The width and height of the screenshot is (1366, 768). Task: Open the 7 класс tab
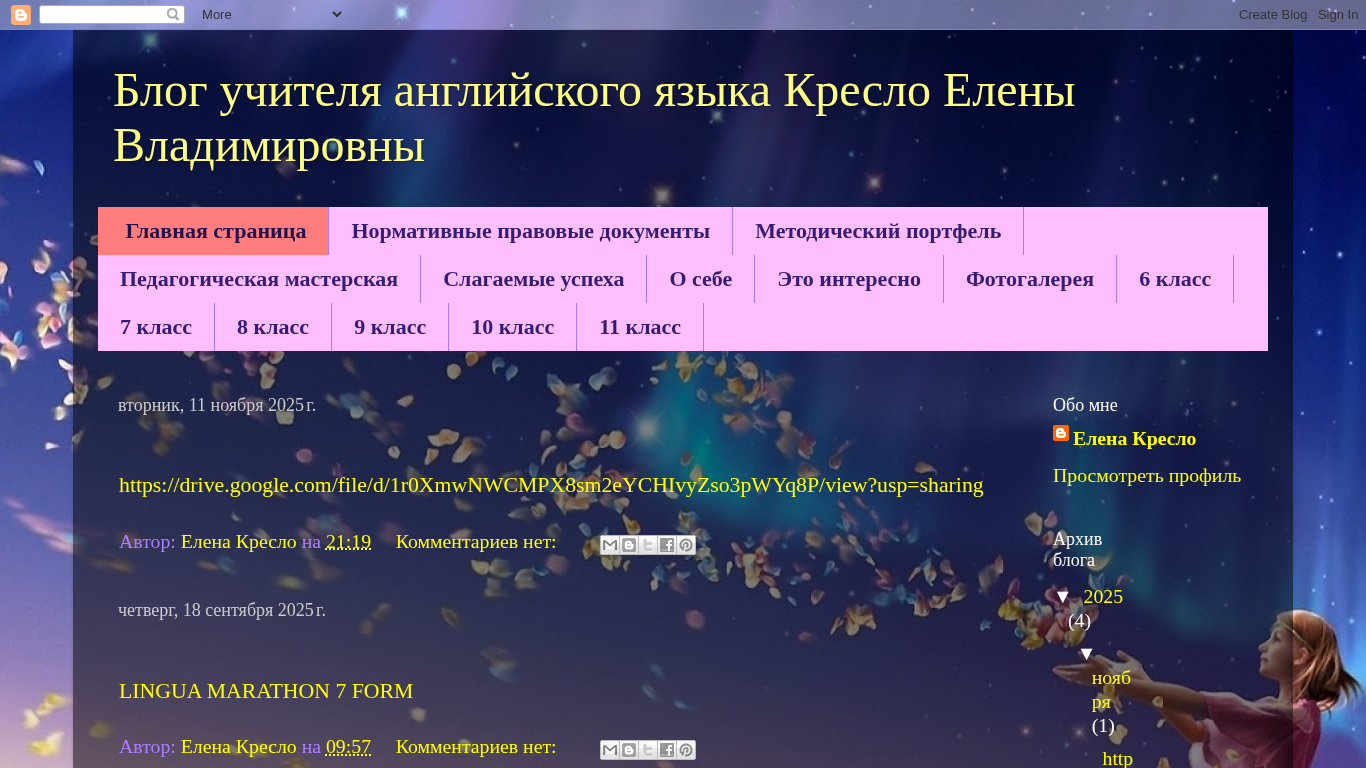point(156,327)
